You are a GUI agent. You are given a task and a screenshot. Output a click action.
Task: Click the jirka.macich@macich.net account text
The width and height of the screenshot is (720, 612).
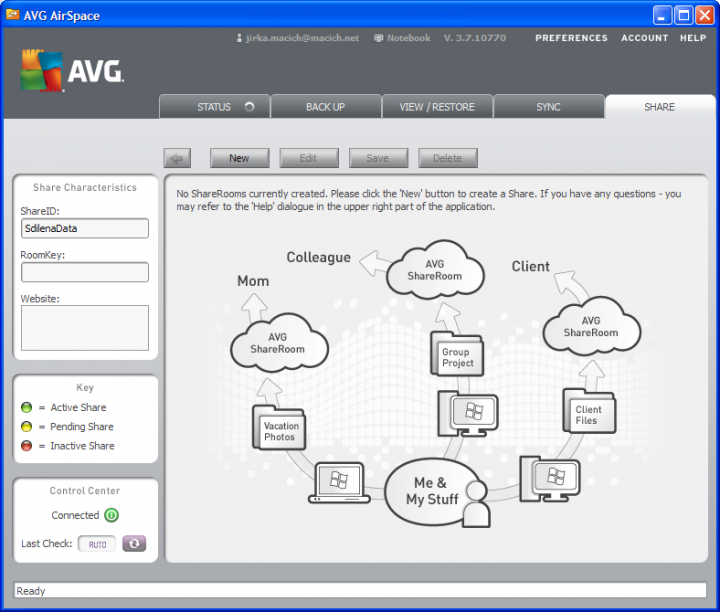coord(303,38)
